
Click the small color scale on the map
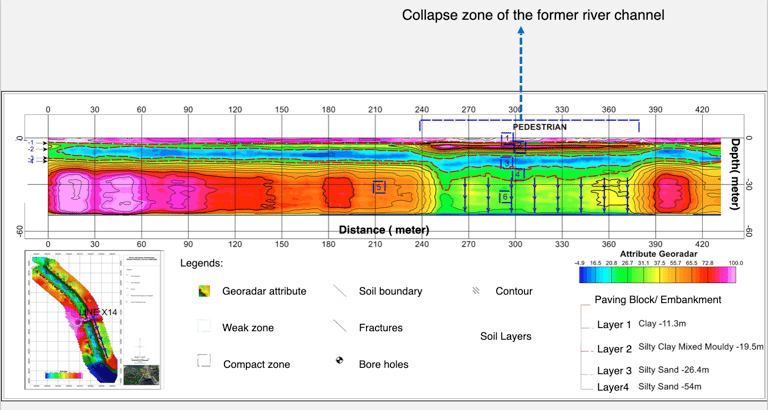click(x=64, y=376)
